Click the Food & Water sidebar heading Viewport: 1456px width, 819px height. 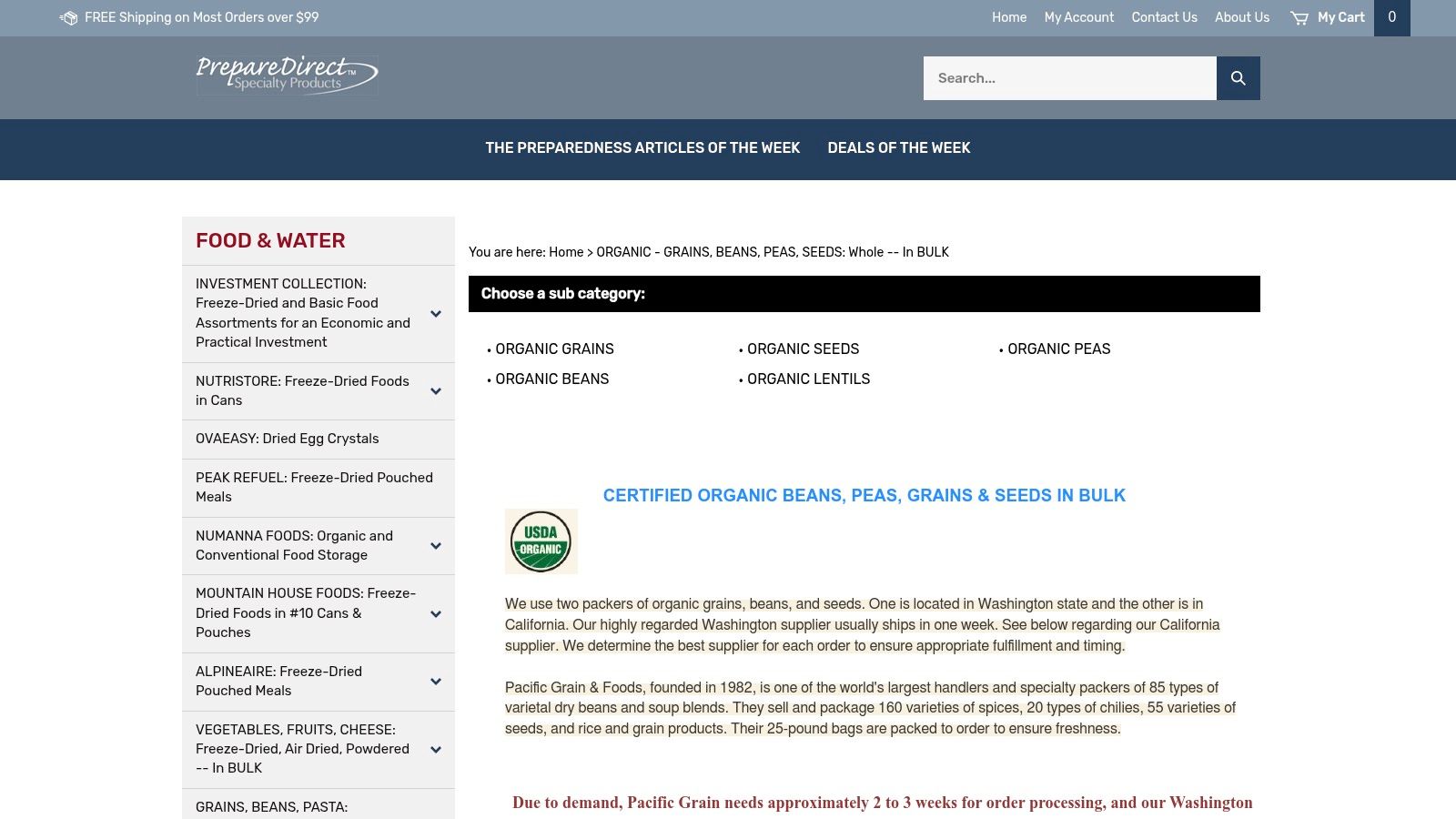(x=270, y=241)
